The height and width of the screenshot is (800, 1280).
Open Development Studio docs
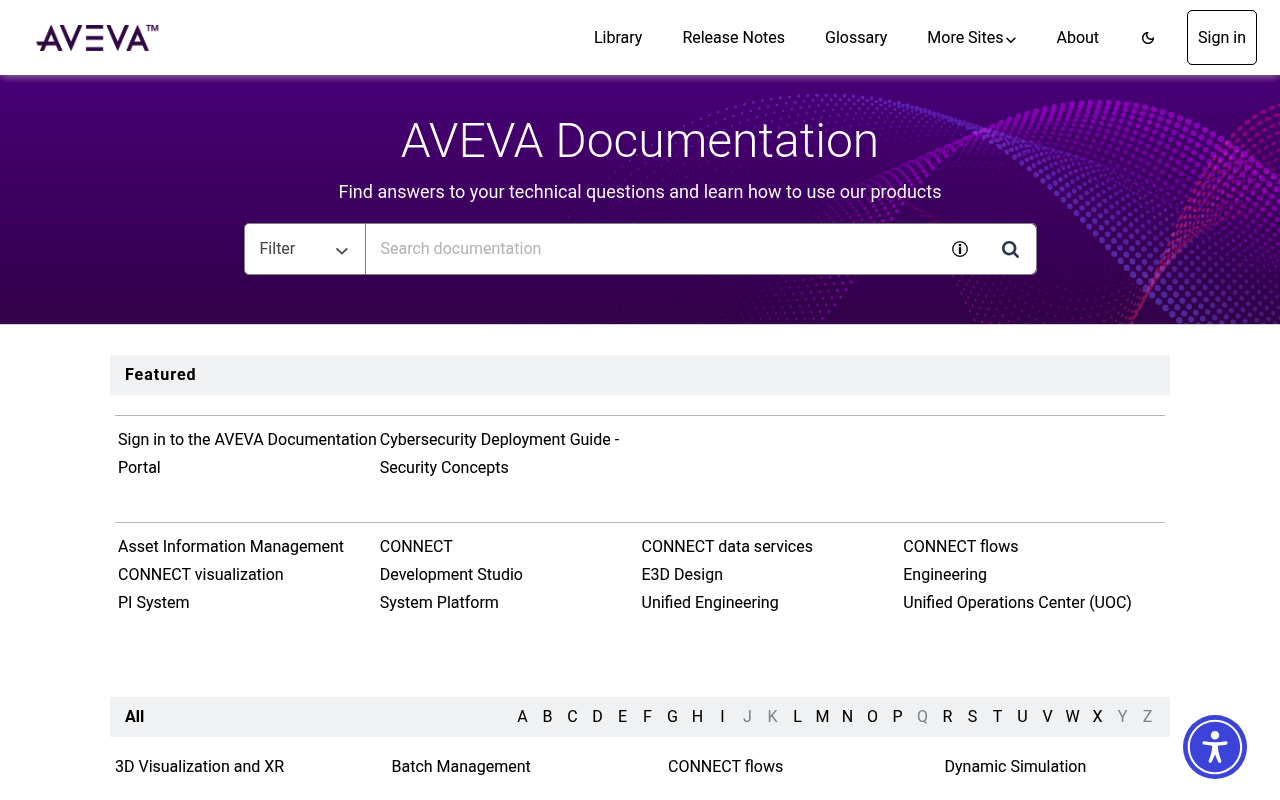[451, 574]
